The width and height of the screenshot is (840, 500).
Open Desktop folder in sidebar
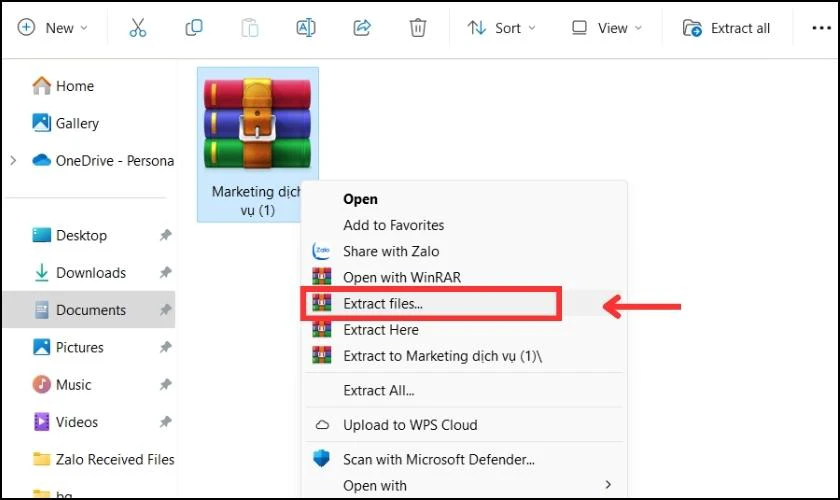[x=70, y=235]
